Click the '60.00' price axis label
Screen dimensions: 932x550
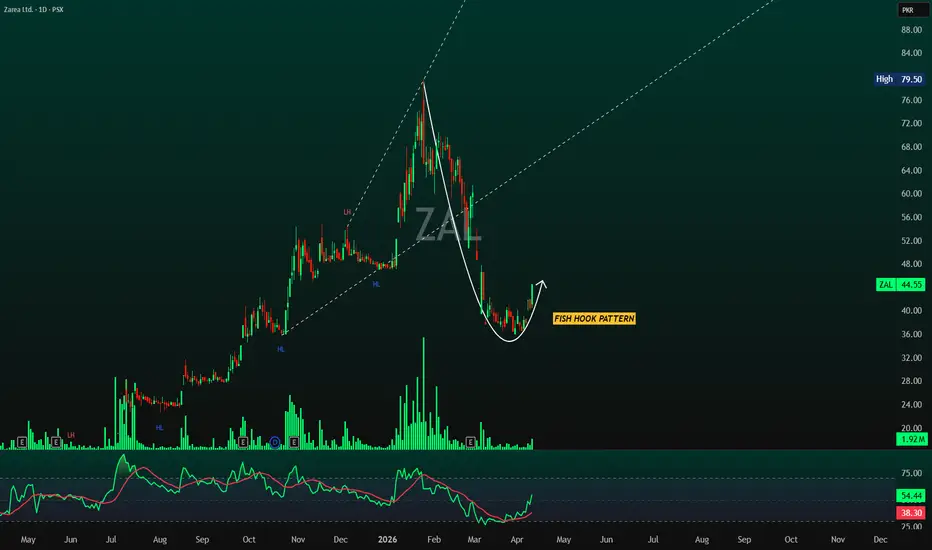(x=911, y=193)
